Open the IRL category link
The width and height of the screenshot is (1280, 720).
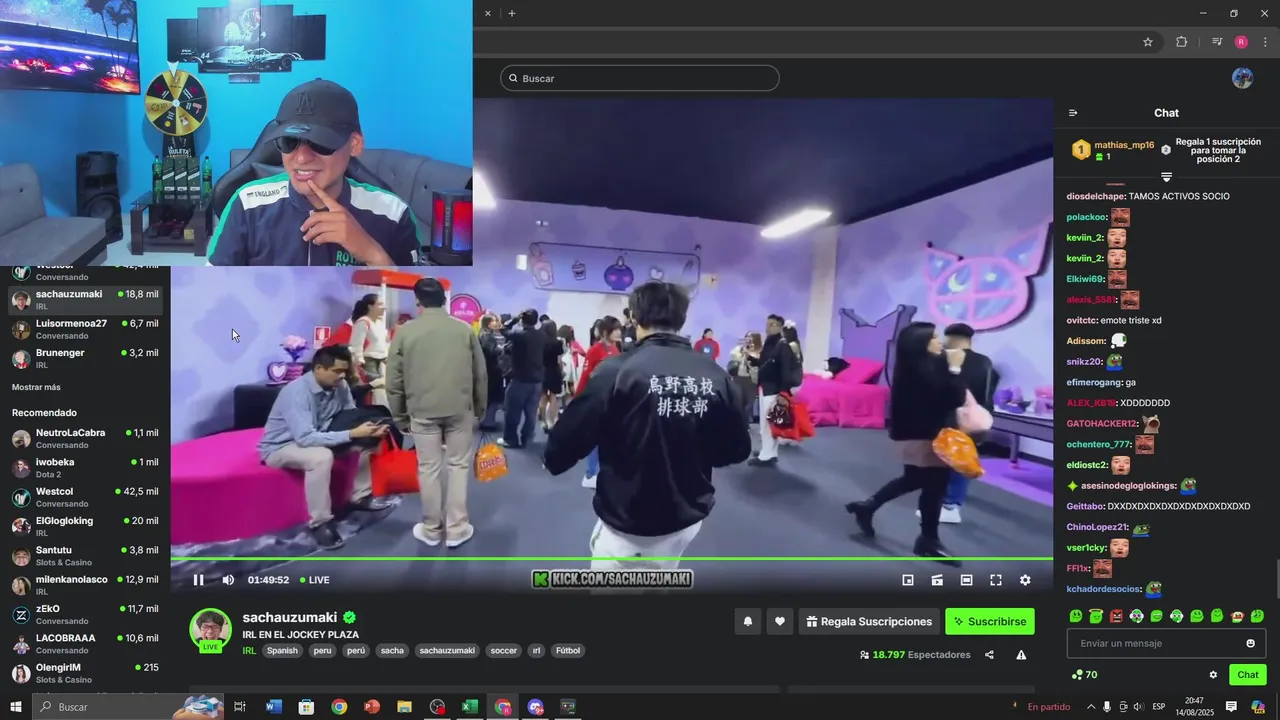(249, 650)
